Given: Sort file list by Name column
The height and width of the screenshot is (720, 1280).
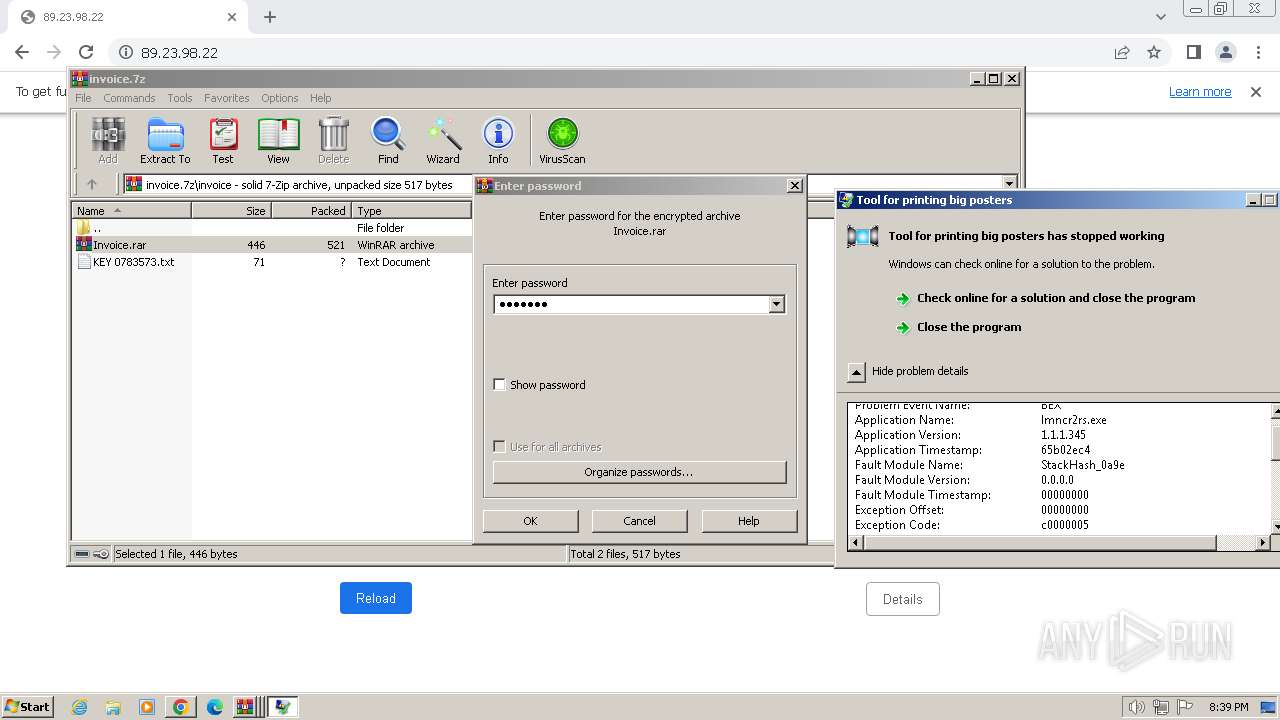Looking at the screenshot, I should click(131, 211).
